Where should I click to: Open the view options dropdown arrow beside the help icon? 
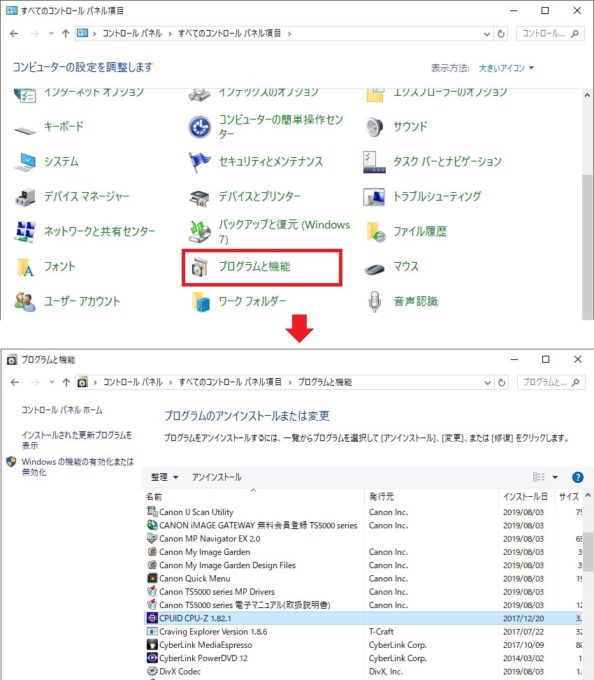555,477
